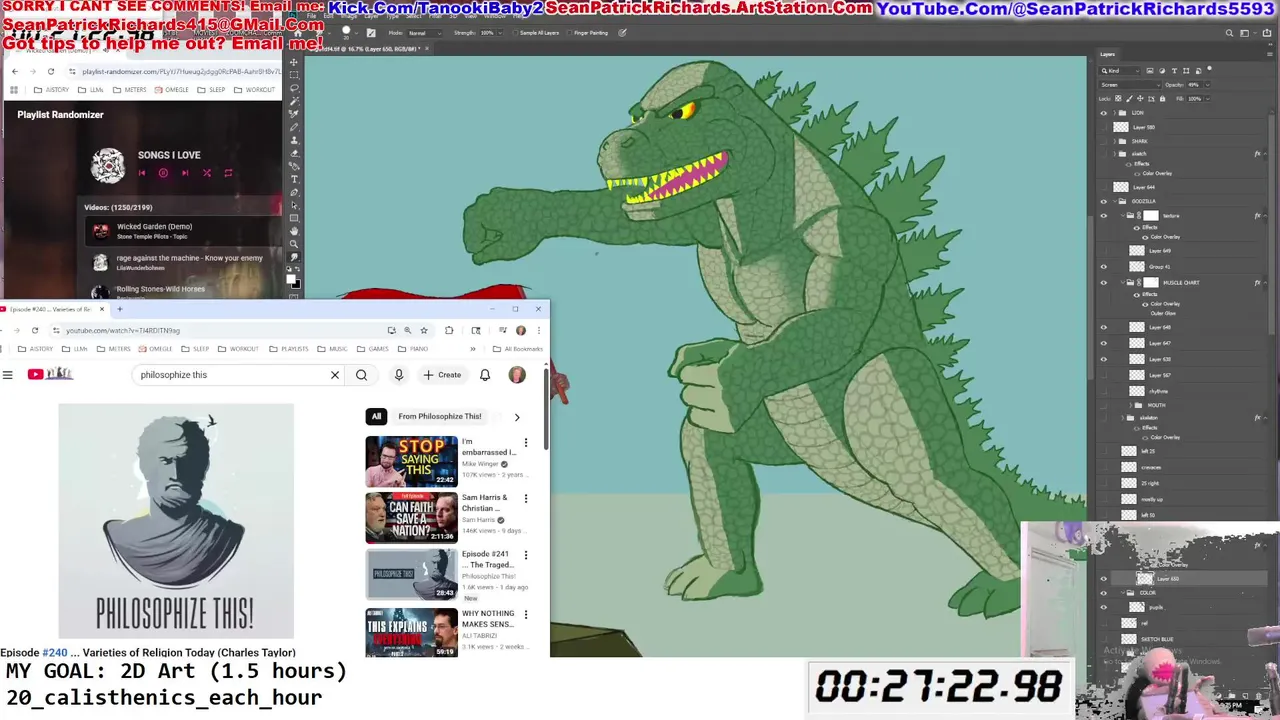
Task: Open the WORKOUT bookmark folder in YouTube window
Action: (x=239, y=349)
